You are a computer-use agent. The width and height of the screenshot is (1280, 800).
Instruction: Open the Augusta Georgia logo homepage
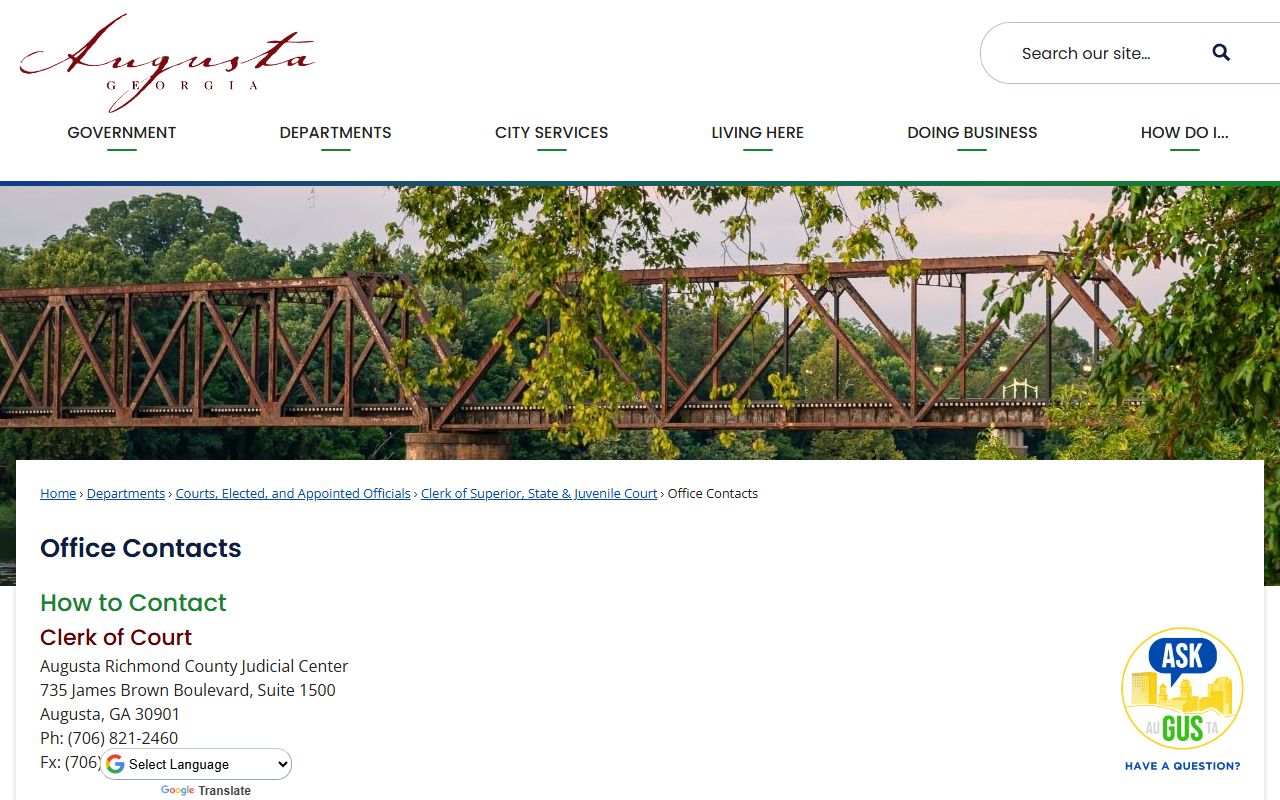click(x=167, y=62)
